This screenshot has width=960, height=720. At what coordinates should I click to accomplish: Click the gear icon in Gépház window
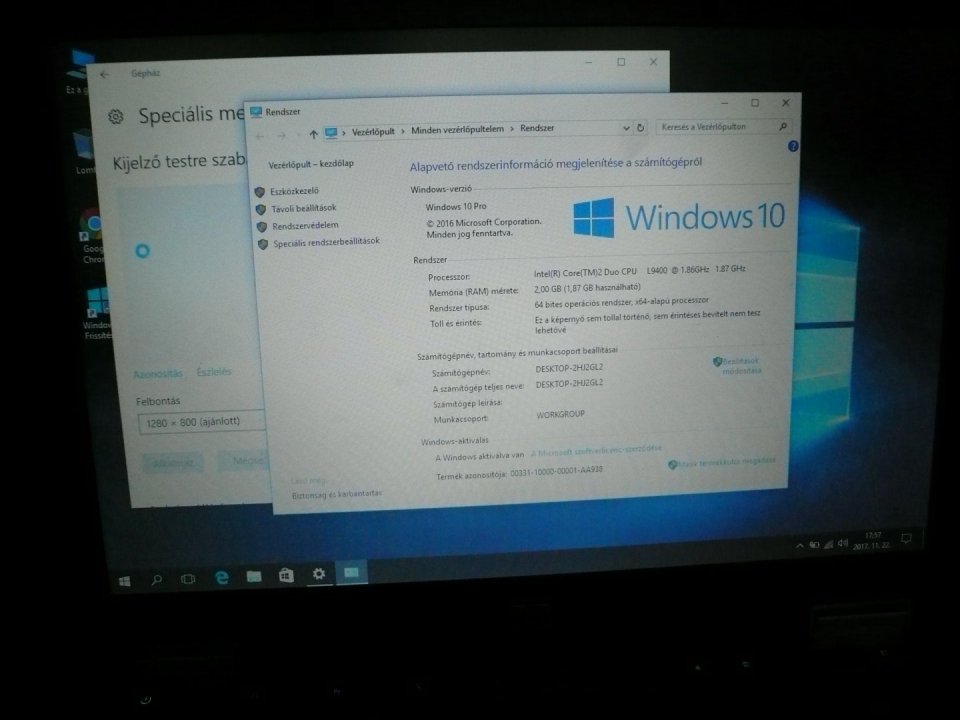click(x=116, y=116)
